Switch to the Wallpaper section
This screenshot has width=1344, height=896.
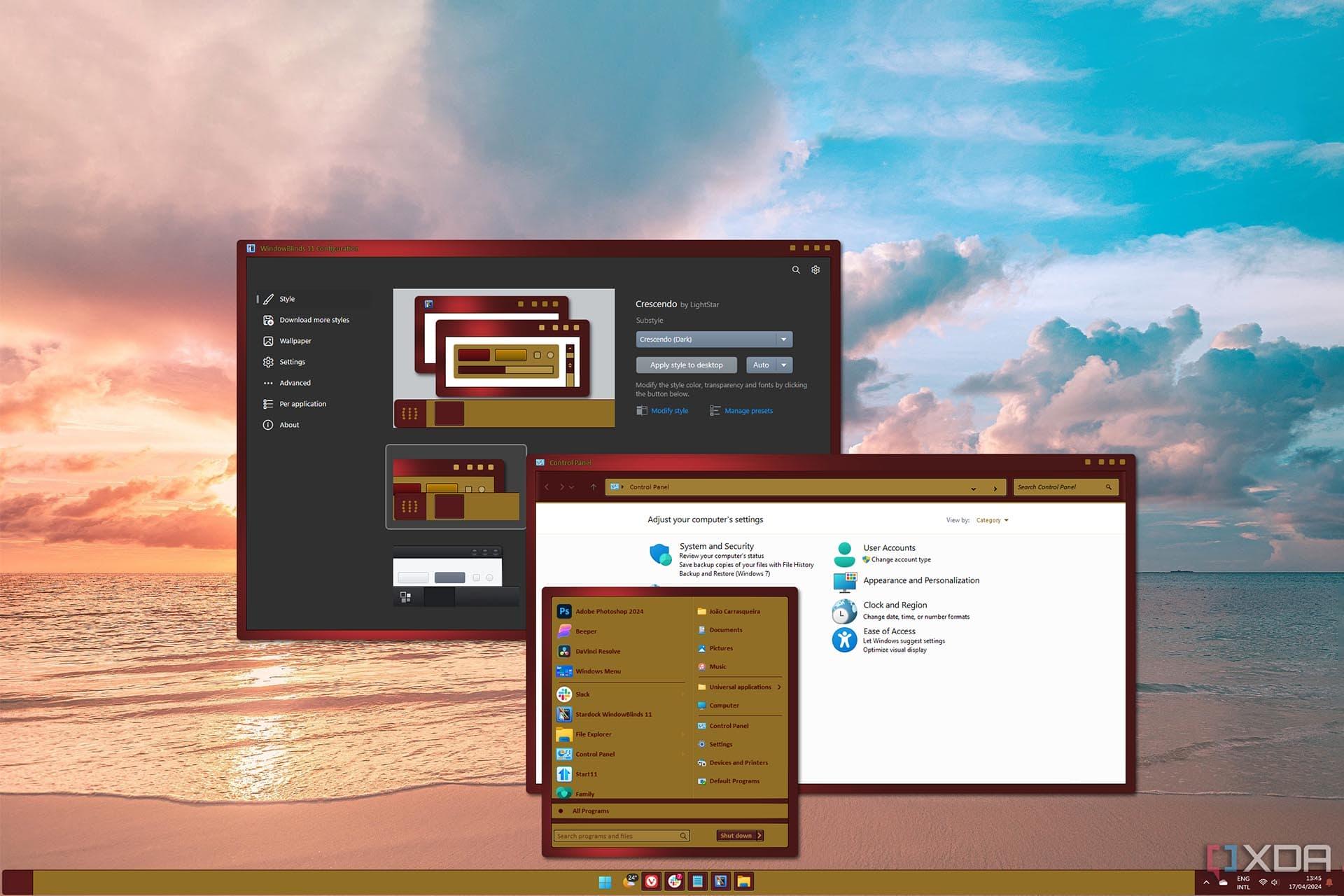(x=295, y=341)
